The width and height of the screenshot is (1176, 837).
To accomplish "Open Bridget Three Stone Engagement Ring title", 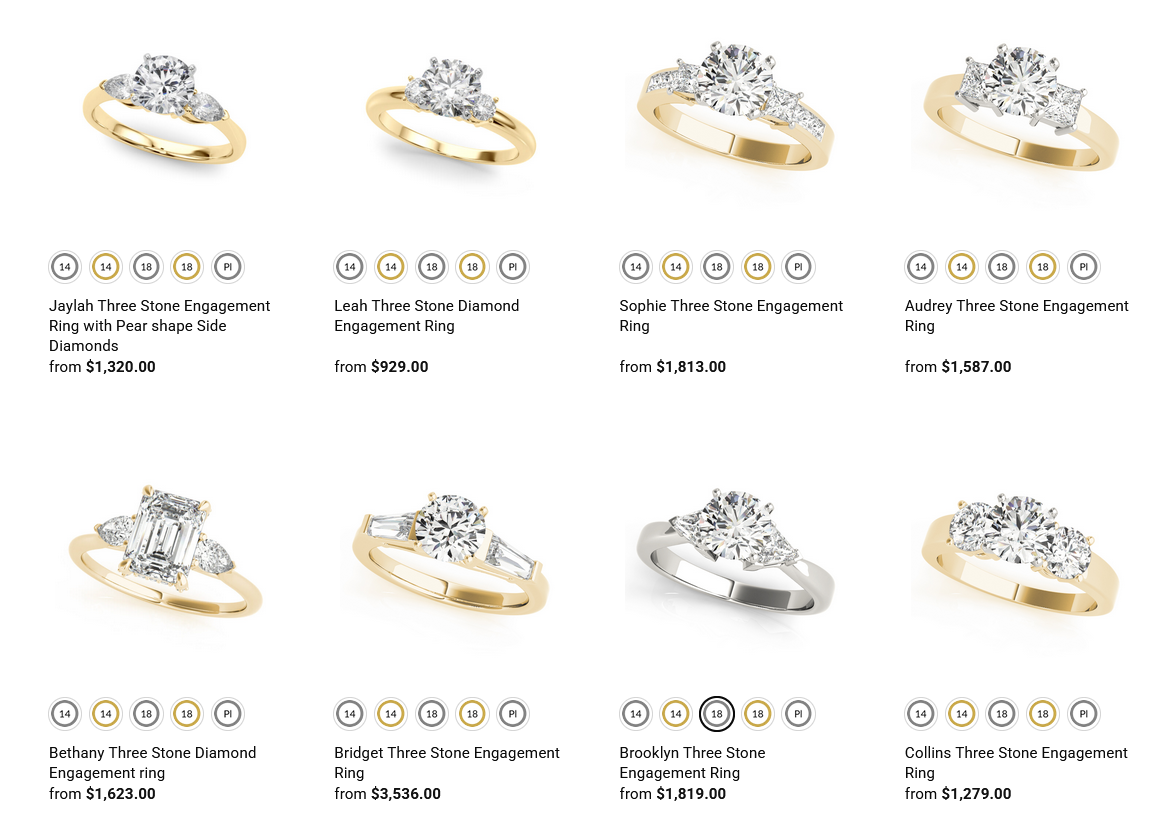I will pos(446,762).
